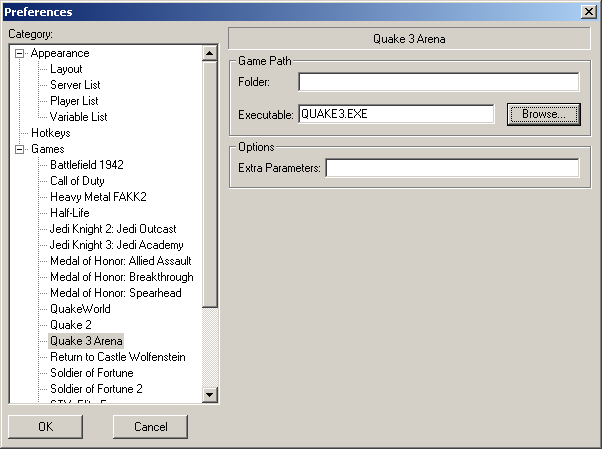Choose Call of Duty game entry
This screenshot has height=449, width=602.
77,181
